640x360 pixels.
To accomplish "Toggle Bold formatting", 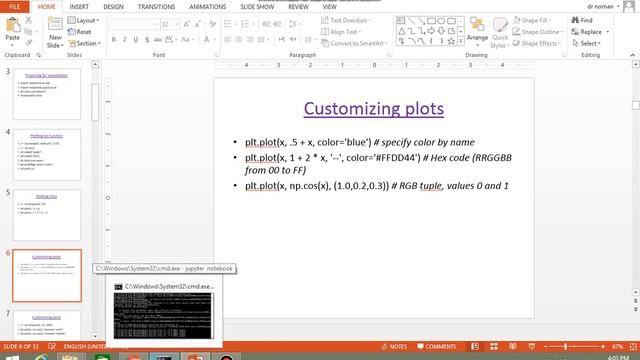I will [113, 39].
